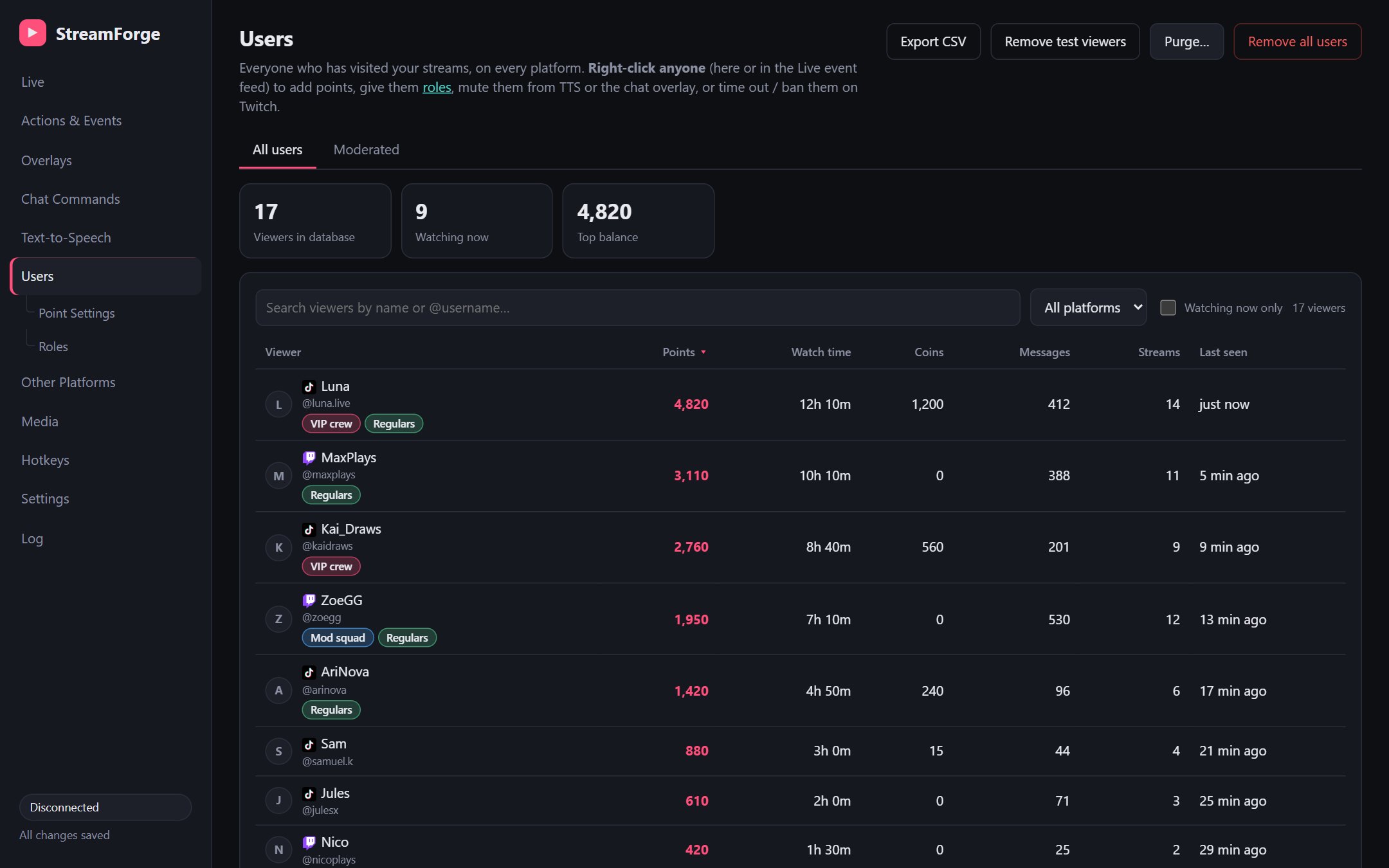Open Point Settings under Users
Screen dimensions: 1389x868
click(77, 313)
